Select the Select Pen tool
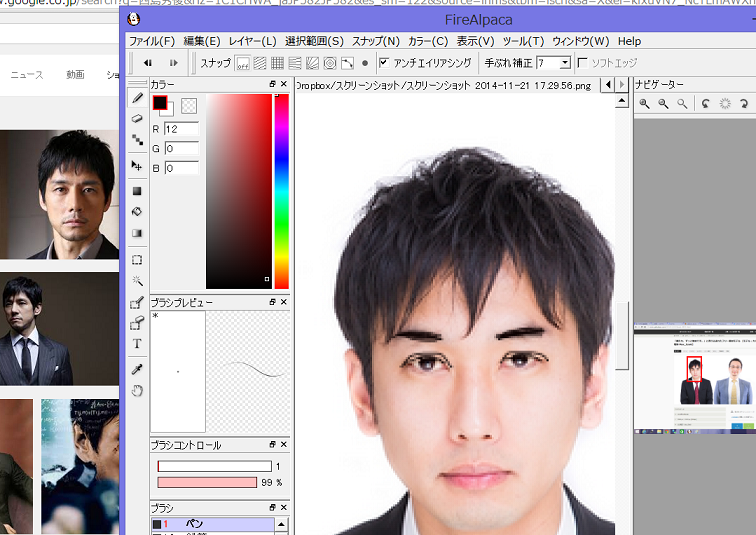The image size is (756, 535). [137, 302]
